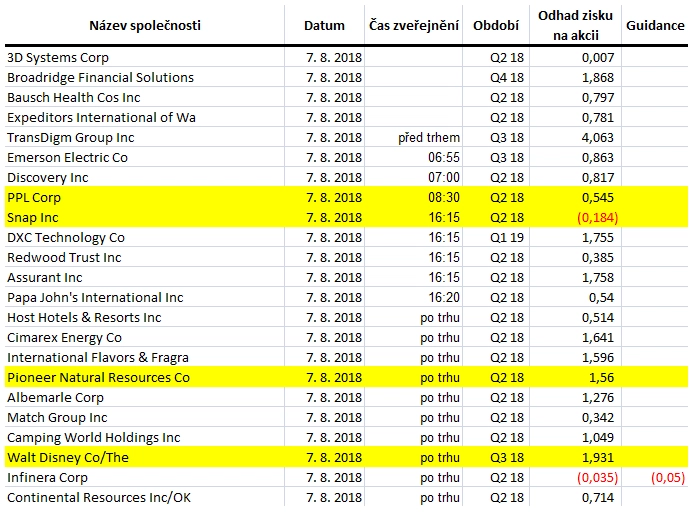Click the estimate value '1,758'

(x=598, y=278)
